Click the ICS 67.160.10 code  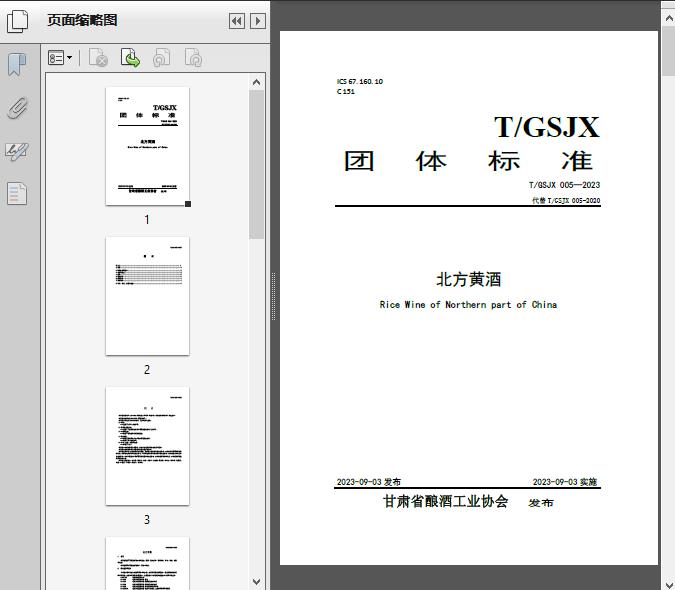360,81
